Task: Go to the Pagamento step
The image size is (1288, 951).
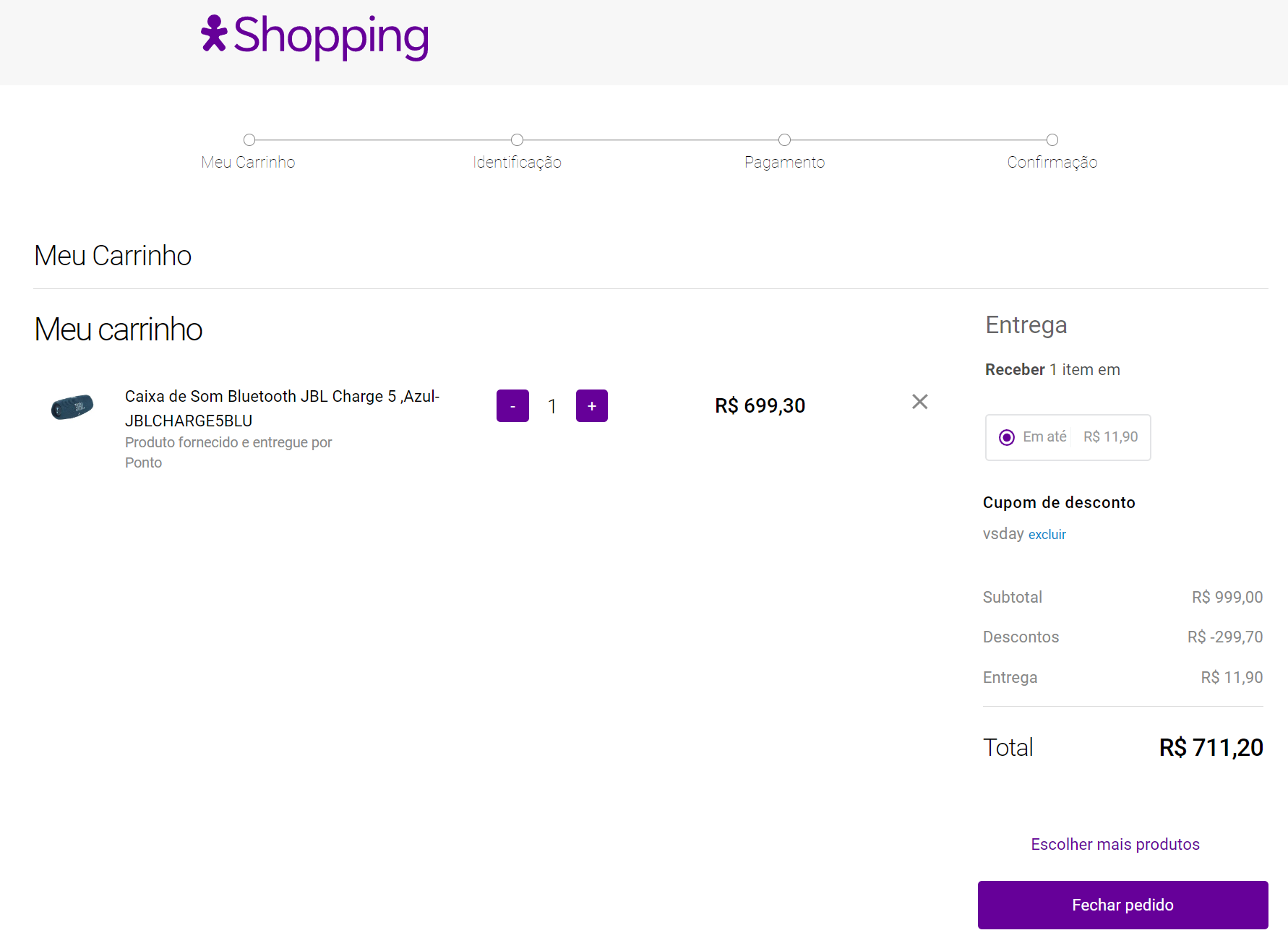Action: click(784, 152)
